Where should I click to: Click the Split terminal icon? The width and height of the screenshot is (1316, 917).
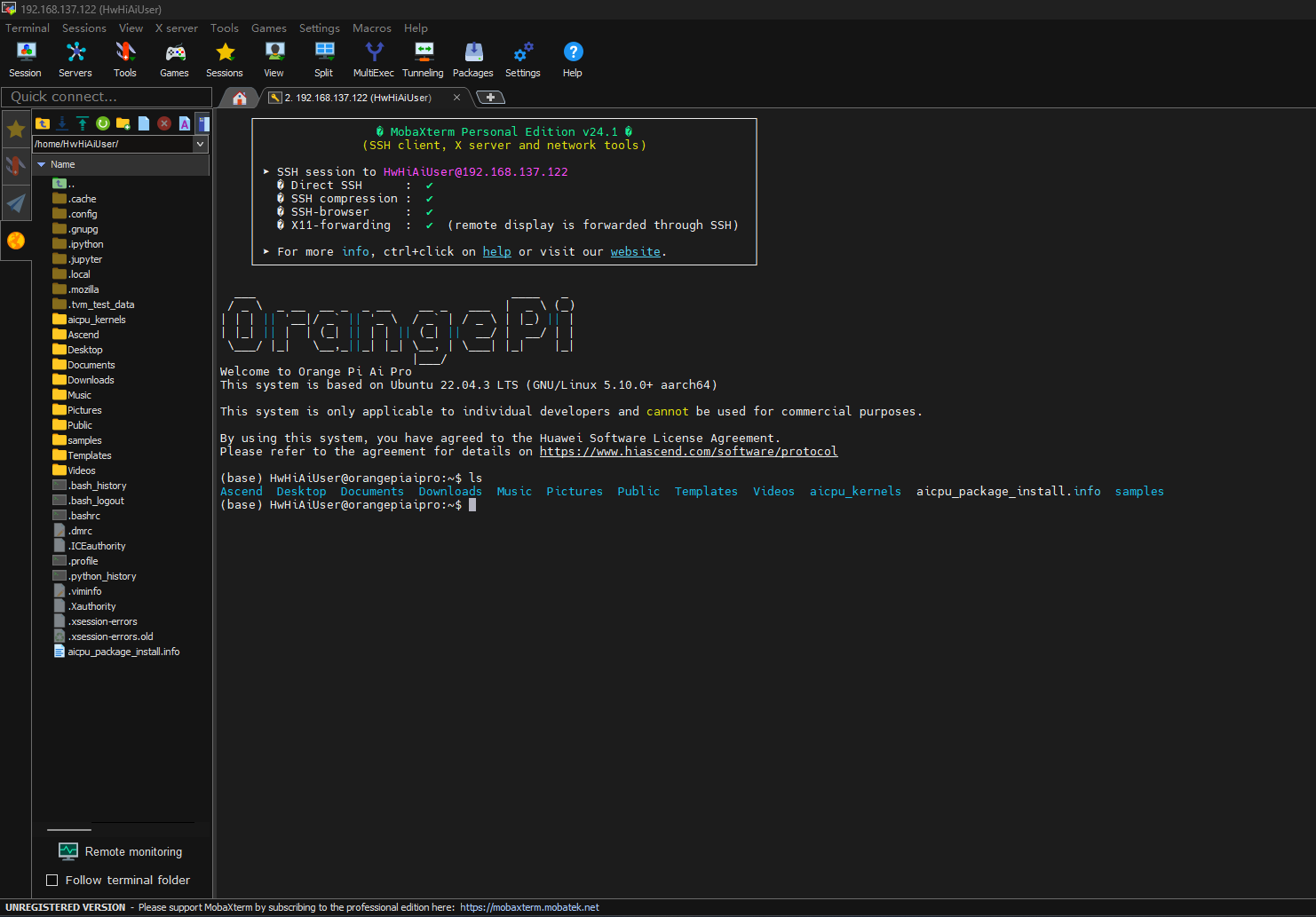pos(324,59)
